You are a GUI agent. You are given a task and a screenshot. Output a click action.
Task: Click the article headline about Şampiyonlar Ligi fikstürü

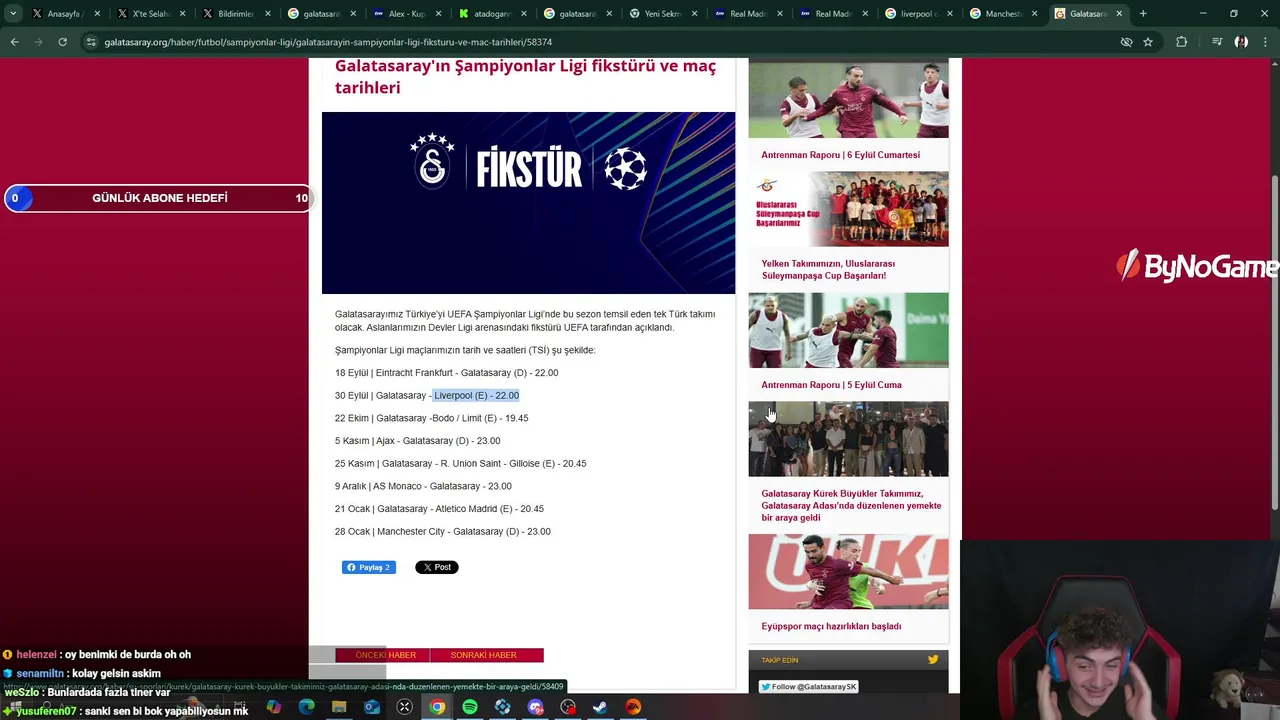[x=525, y=77]
